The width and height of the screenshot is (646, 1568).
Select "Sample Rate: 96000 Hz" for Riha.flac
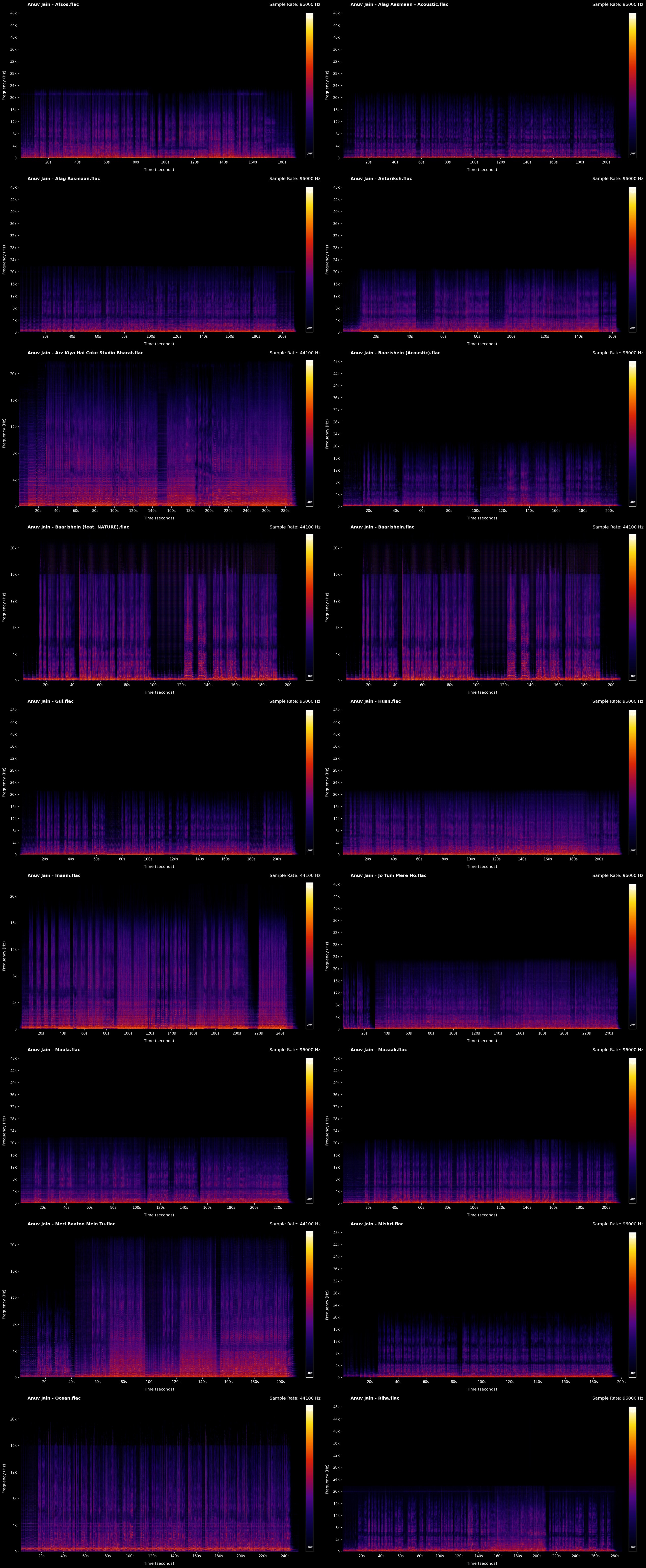(x=618, y=1398)
